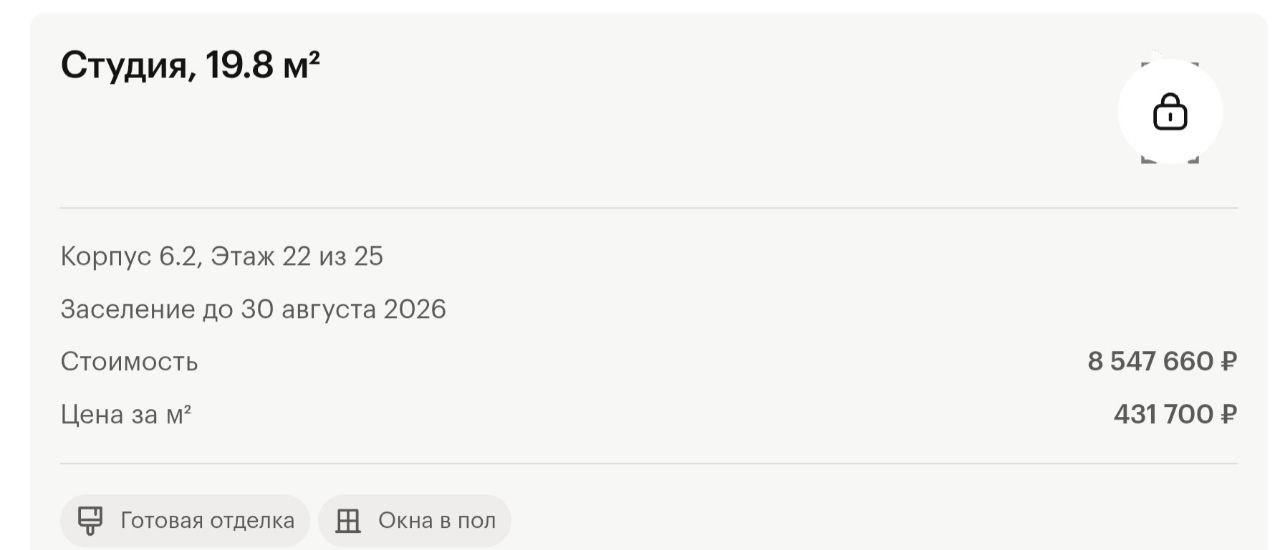The height and width of the screenshot is (550, 1280).
Task: Click the '30 августа 2026' date
Action: [343, 309]
